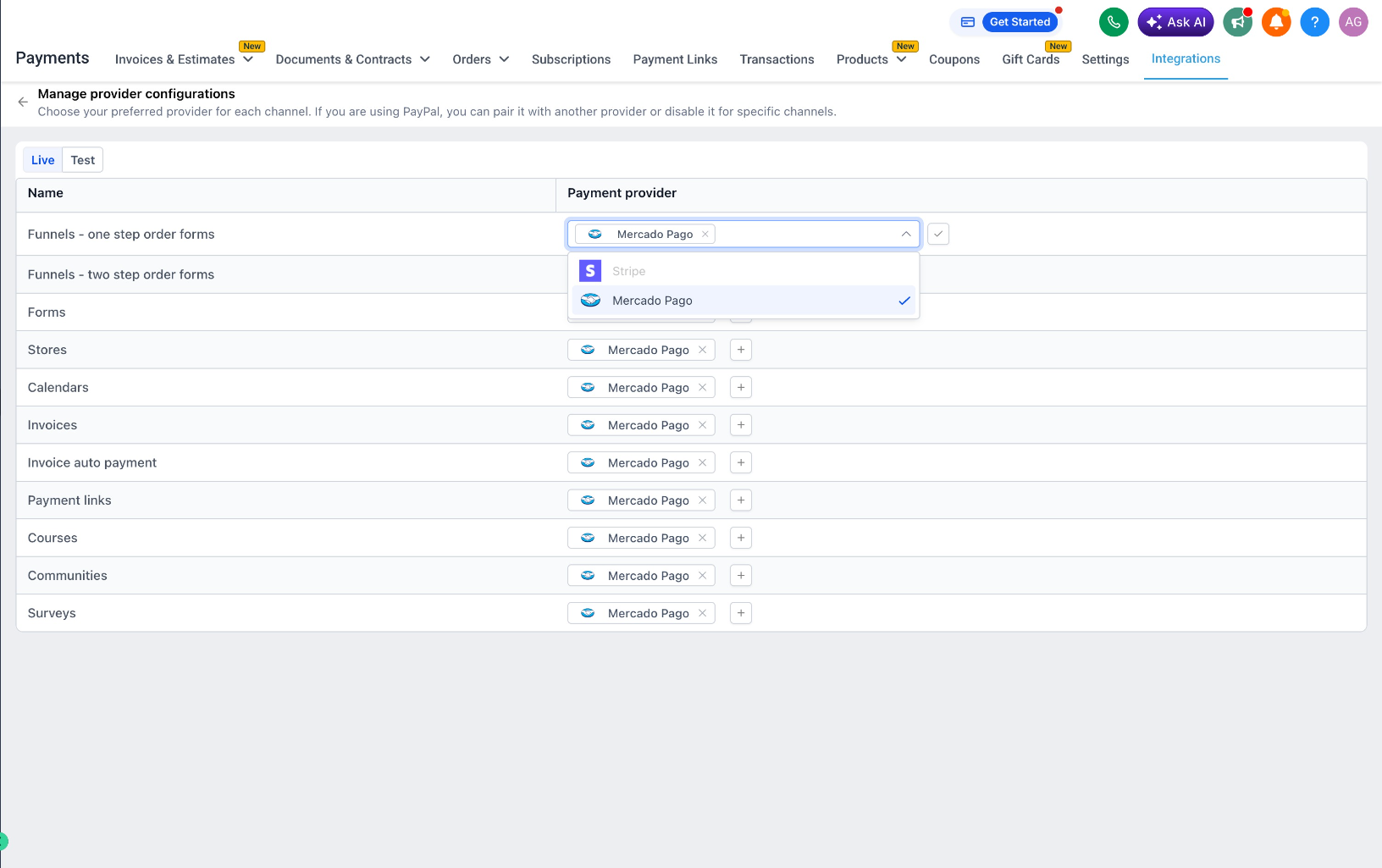Add a provider to Payment links row
The image size is (1382, 868).
[741, 500]
